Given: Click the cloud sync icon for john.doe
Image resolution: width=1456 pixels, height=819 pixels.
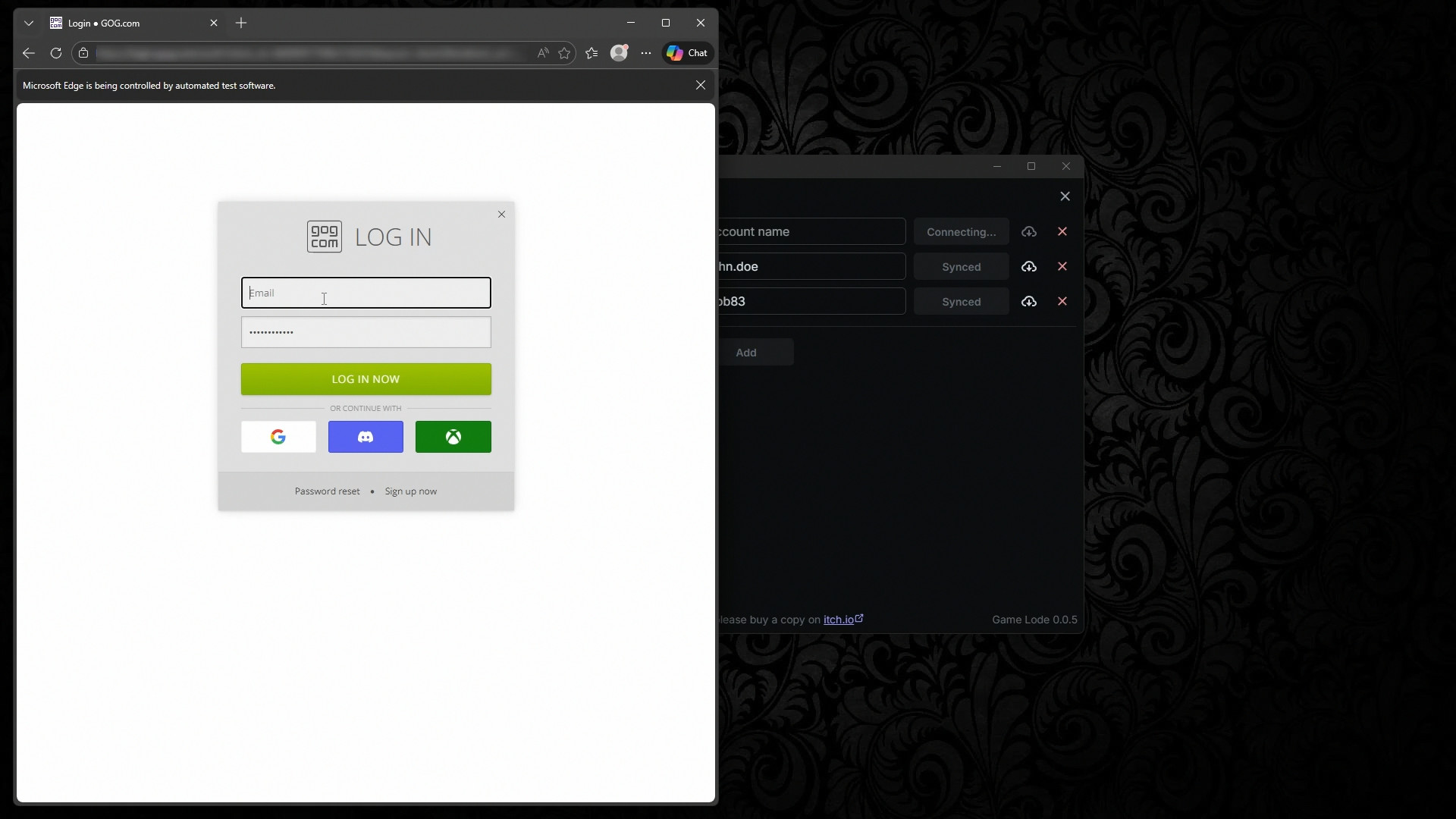Looking at the screenshot, I should (x=1028, y=267).
